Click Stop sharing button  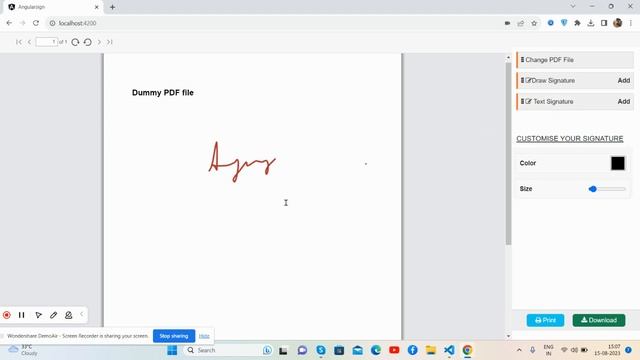click(x=174, y=336)
